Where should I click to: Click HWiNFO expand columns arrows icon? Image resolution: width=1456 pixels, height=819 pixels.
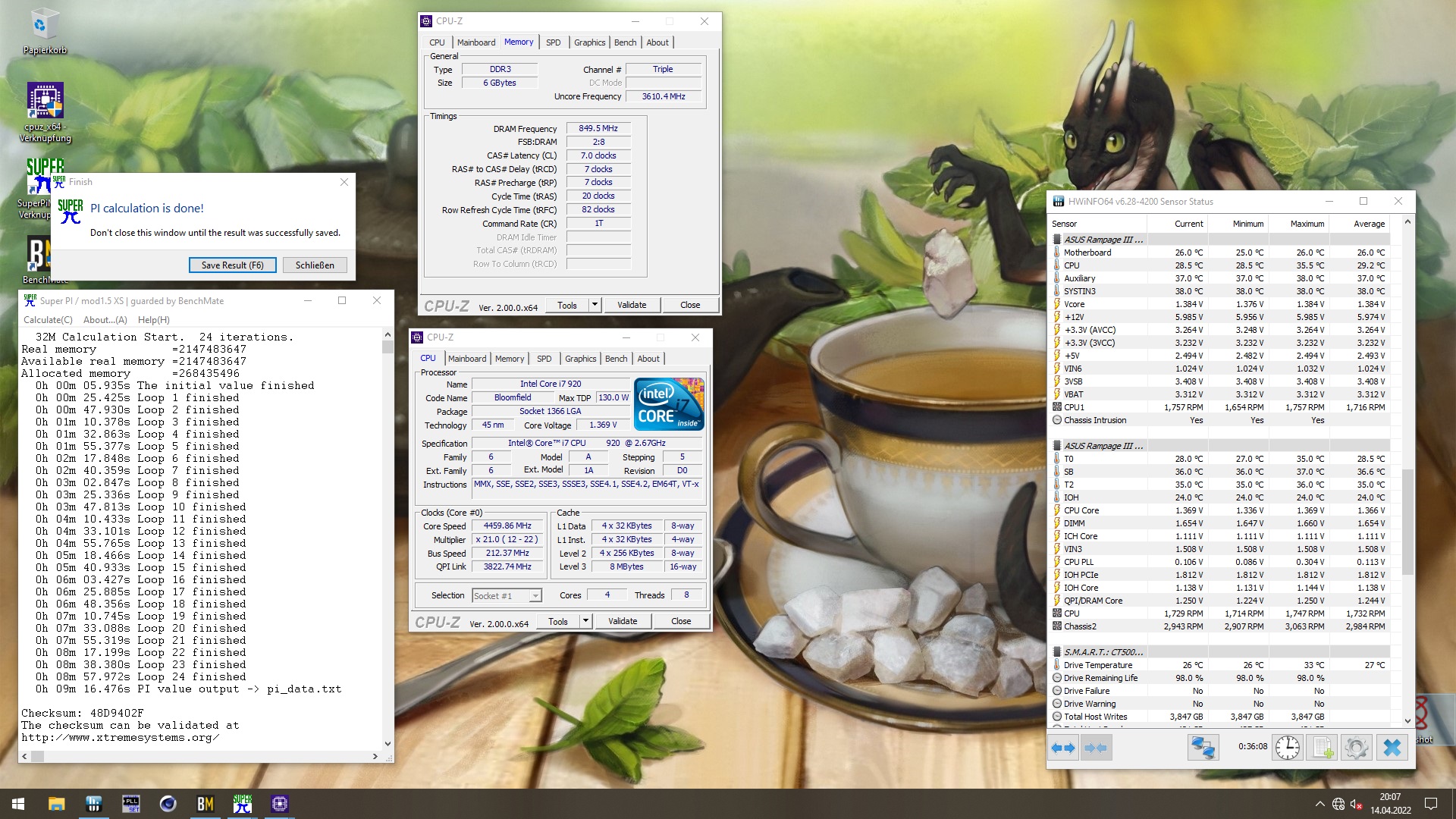(x=1063, y=748)
